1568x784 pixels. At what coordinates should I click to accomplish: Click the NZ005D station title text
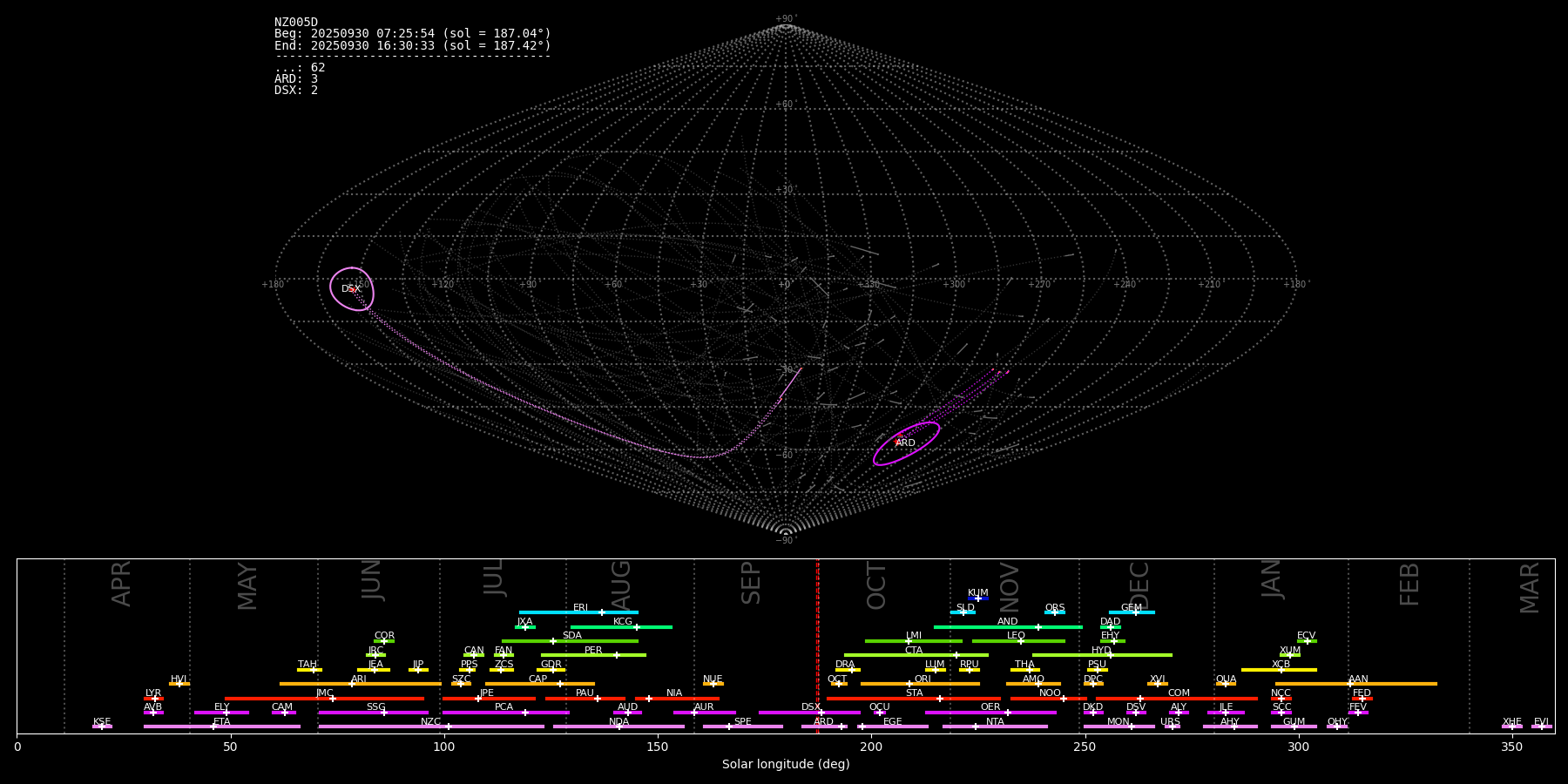point(296,23)
